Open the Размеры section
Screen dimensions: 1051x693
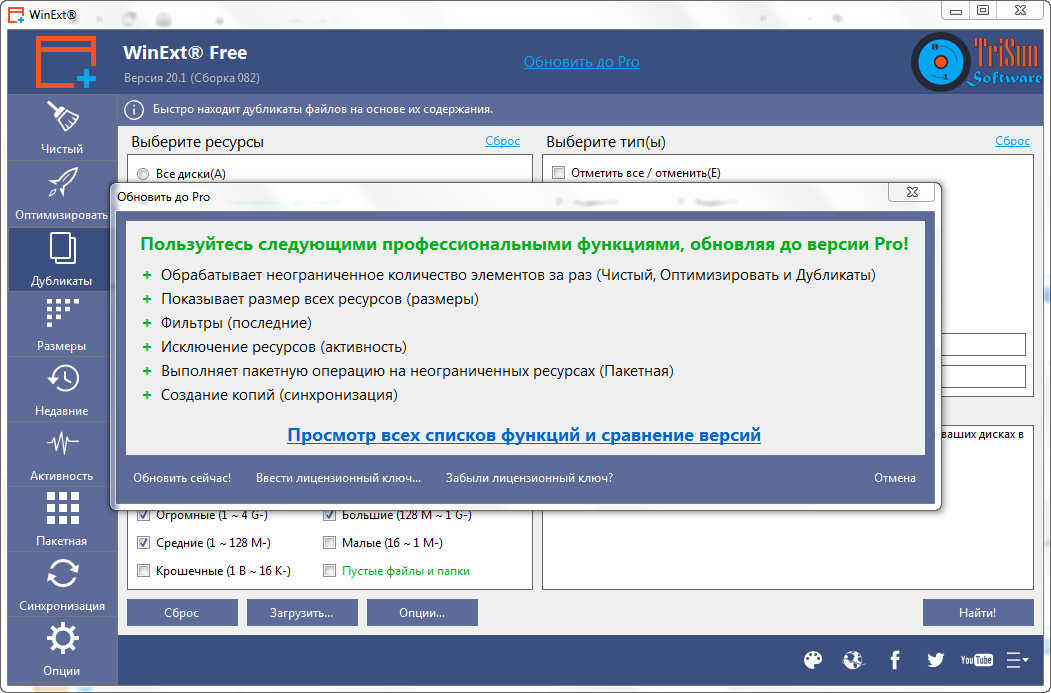point(62,324)
